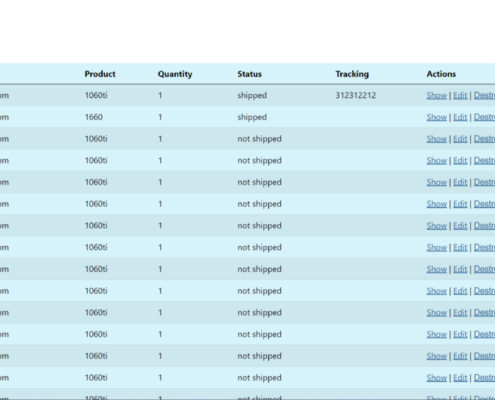Viewport: 495px width, 400px height.
Task: Click the Product column header
Action: 100,74
